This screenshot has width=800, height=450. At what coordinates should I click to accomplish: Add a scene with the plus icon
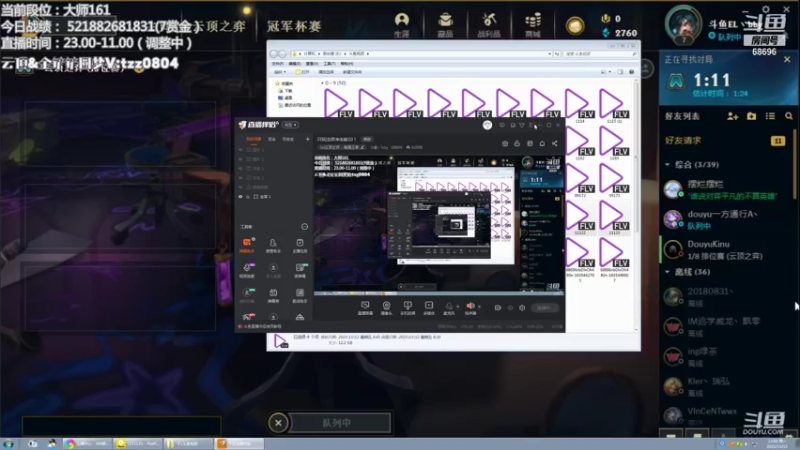click(307, 139)
